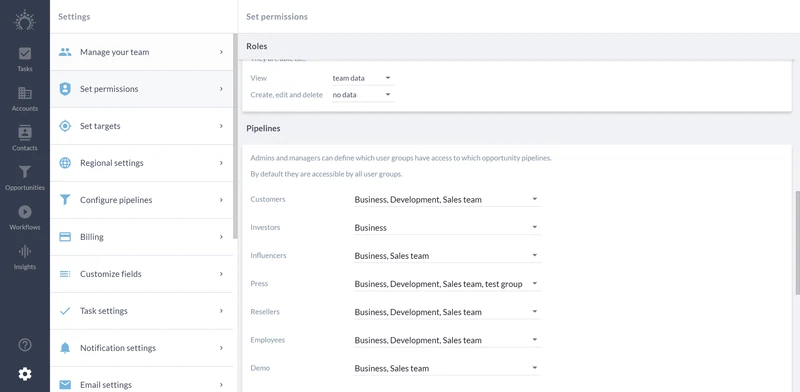Open Notification settings menu item
This screenshot has height=392, width=800.
pos(142,348)
